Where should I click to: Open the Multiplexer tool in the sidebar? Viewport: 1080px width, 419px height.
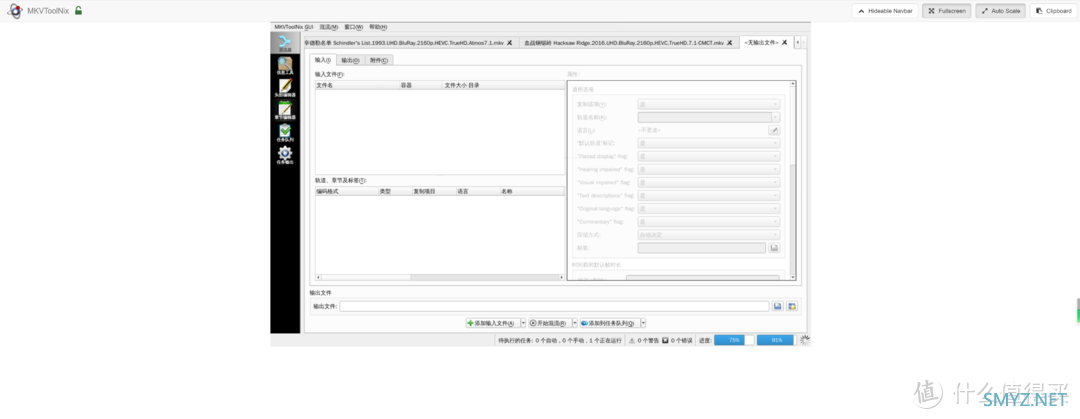coord(284,43)
